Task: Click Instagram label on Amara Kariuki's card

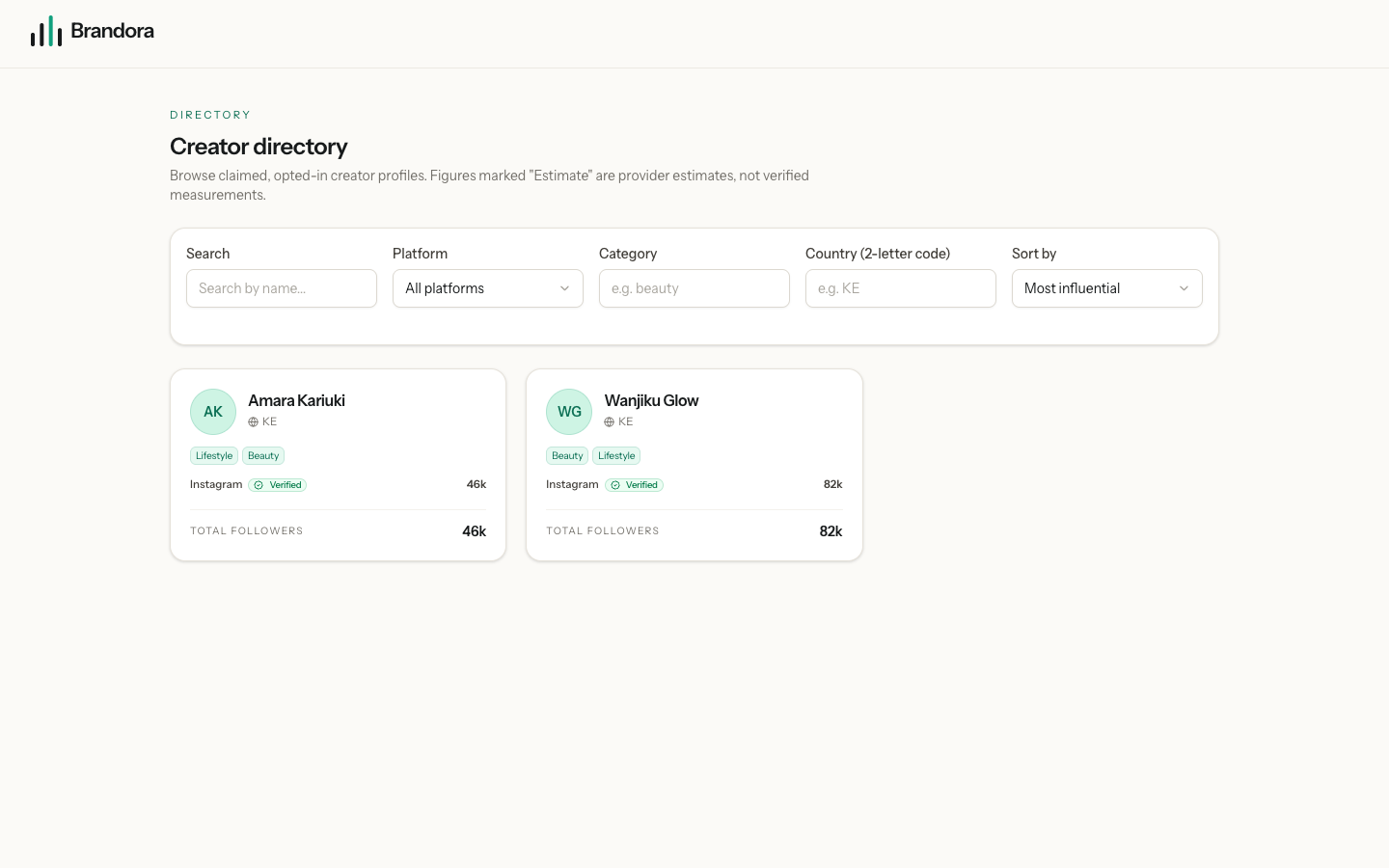Action: [216, 484]
